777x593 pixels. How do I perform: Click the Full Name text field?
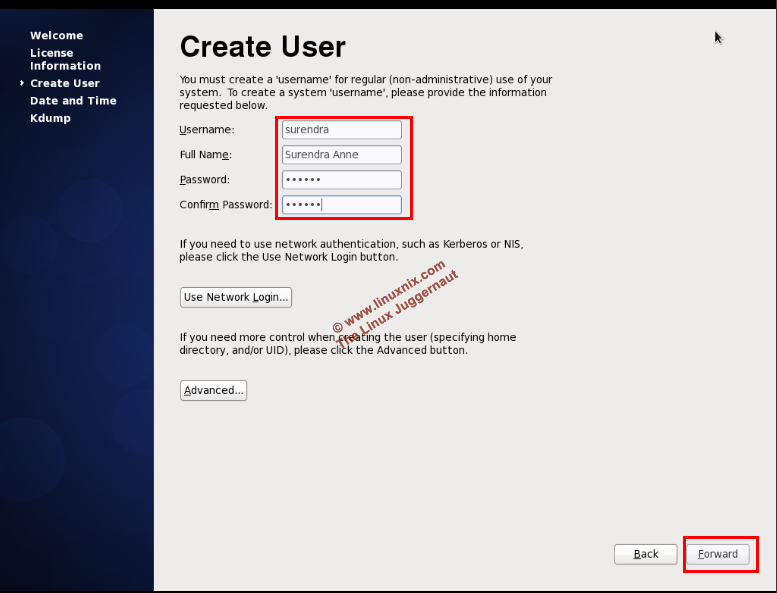[x=341, y=155]
